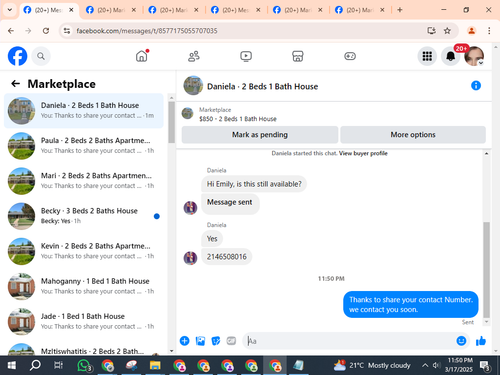
Task: Open Mari 2 Beds 2 Baths Apartment conversation
Action: [84, 181]
